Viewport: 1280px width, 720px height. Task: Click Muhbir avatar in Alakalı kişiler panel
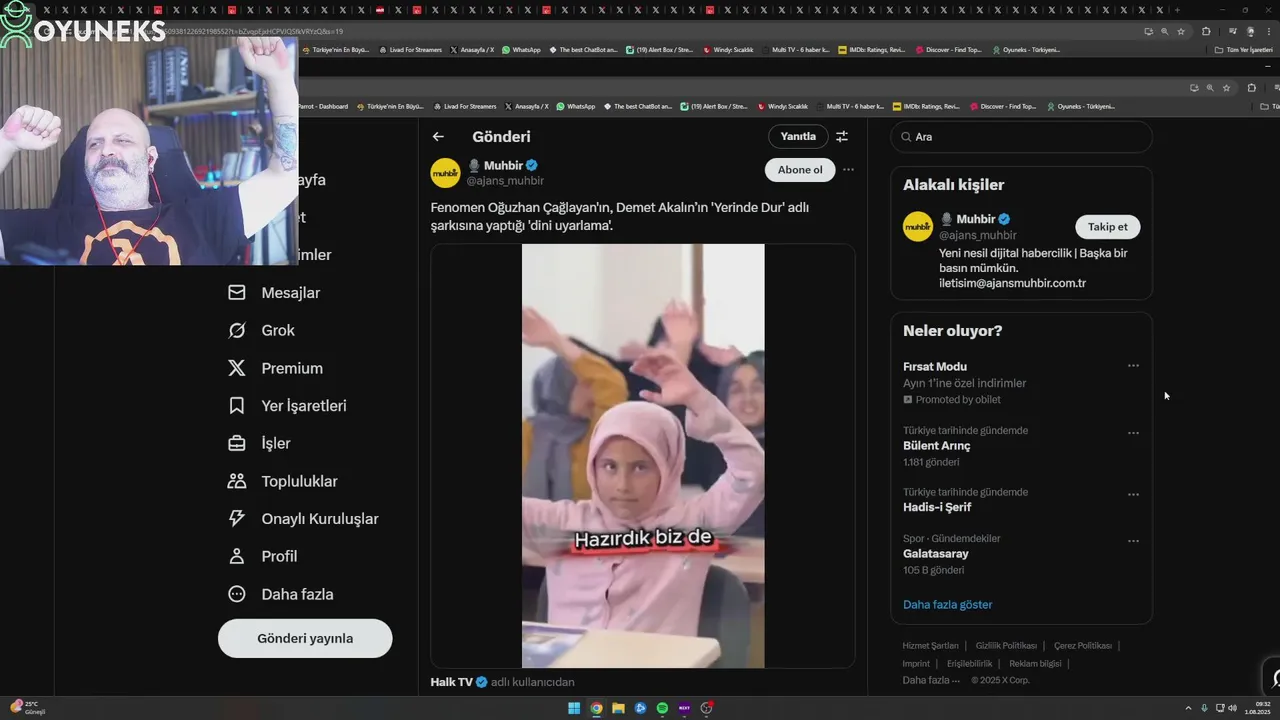coord(918,226)
